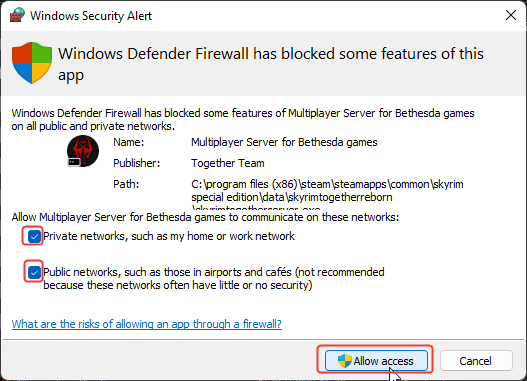The image size is (527, 381).
Task: Close the Windows Security Alert dialog
Action: (x=511, y=15)
